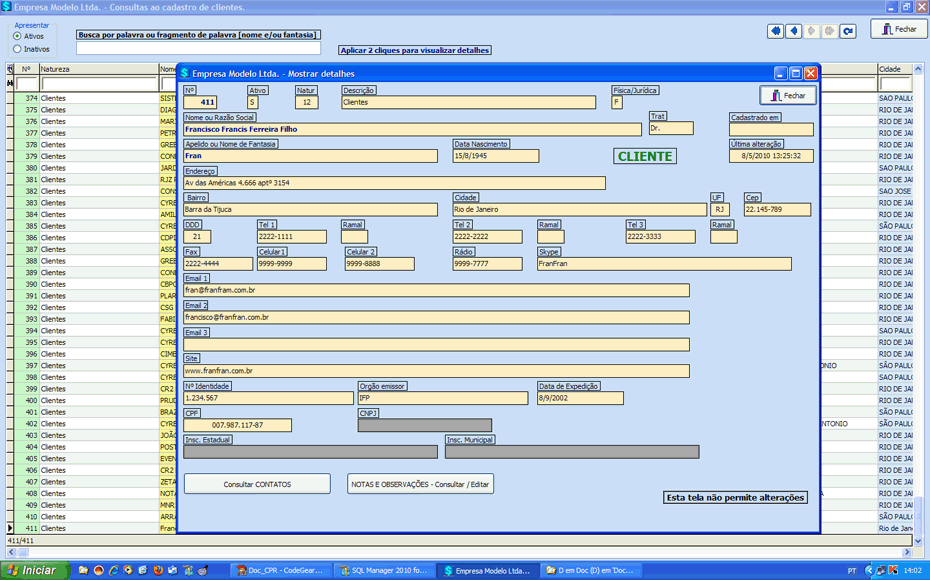Click the disabled last record arrow
The width and height of the screenshot is (930, 580).
(829, 31)
